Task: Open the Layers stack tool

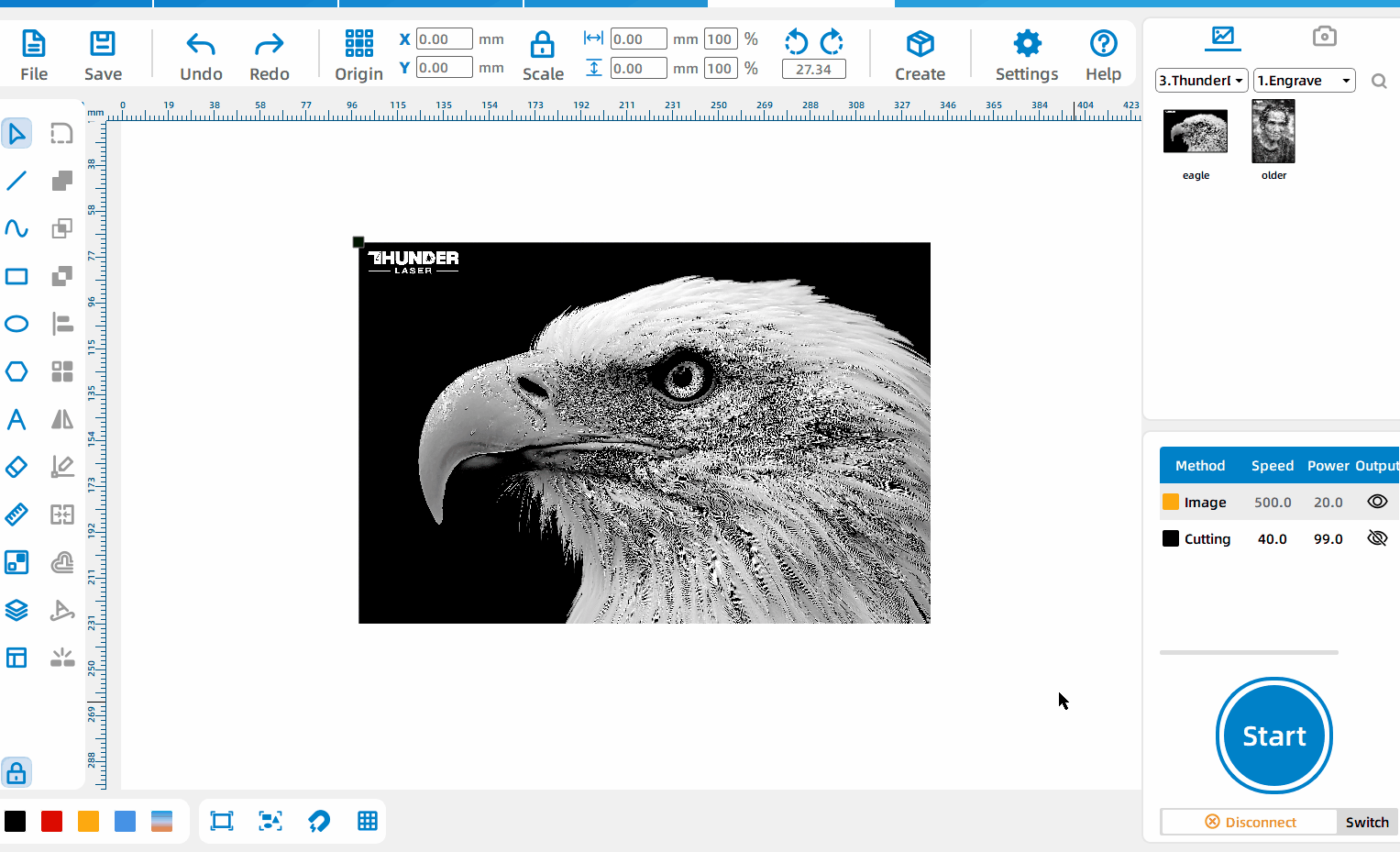Action: coord(17,610)
